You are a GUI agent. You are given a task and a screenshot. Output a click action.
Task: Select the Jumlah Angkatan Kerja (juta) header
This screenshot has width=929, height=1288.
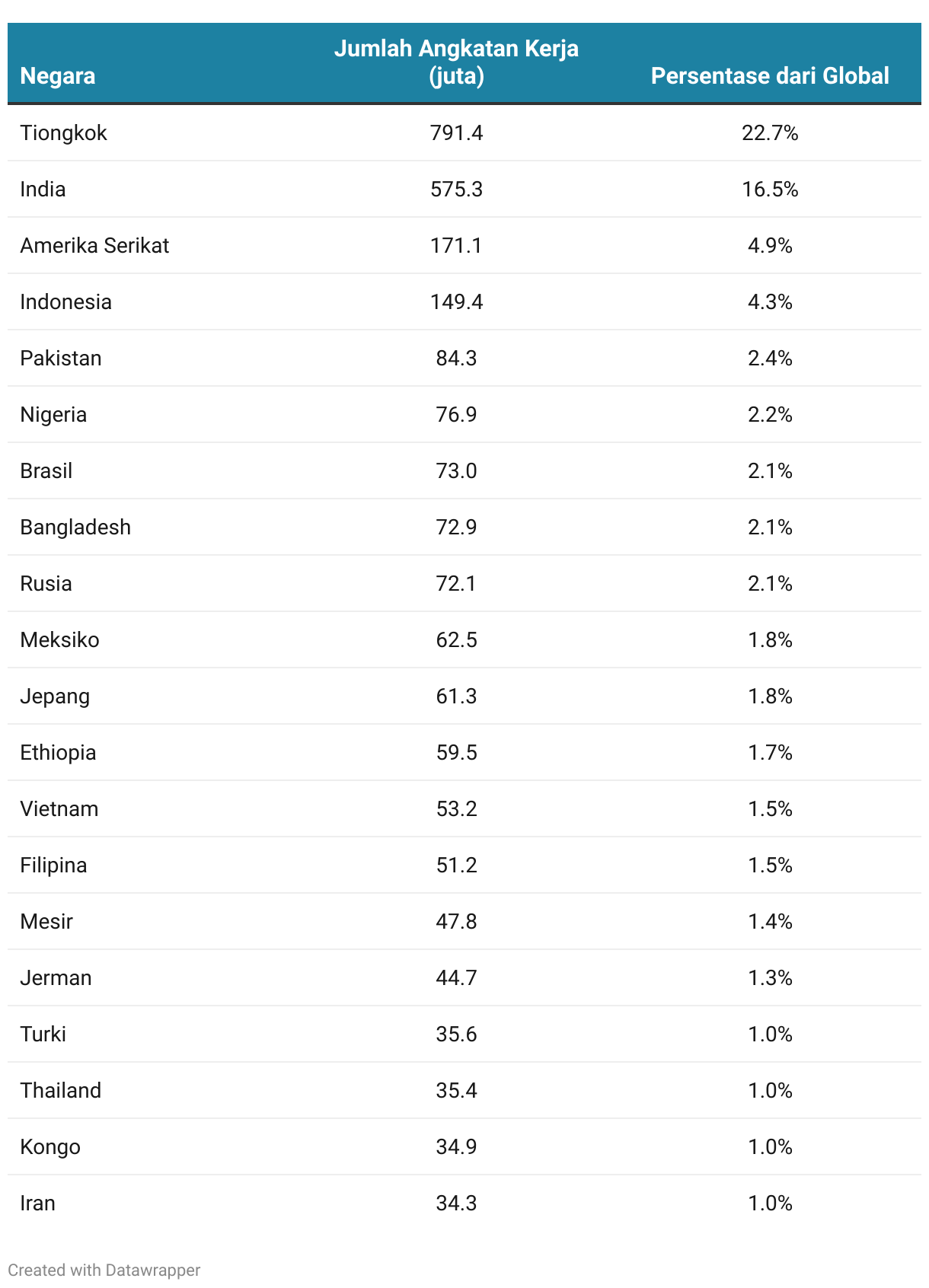pos(456,62)
